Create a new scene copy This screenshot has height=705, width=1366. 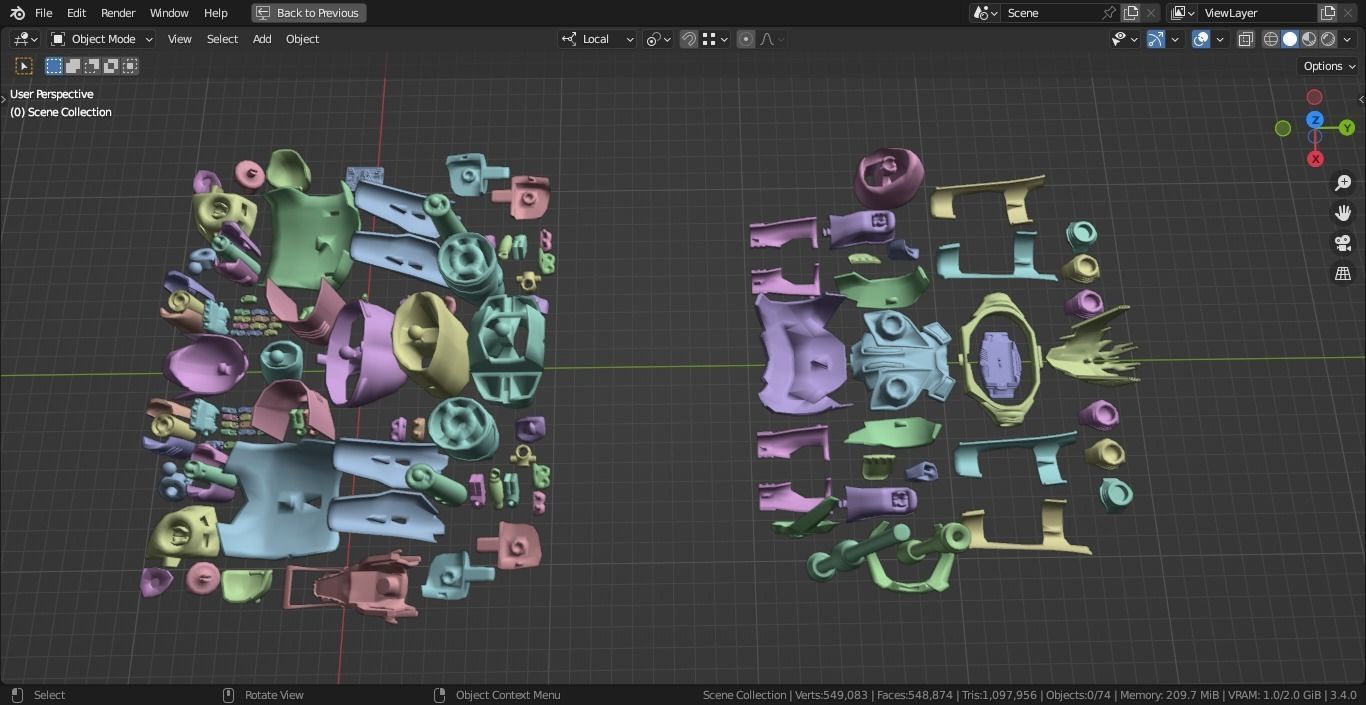point(1131,13)
